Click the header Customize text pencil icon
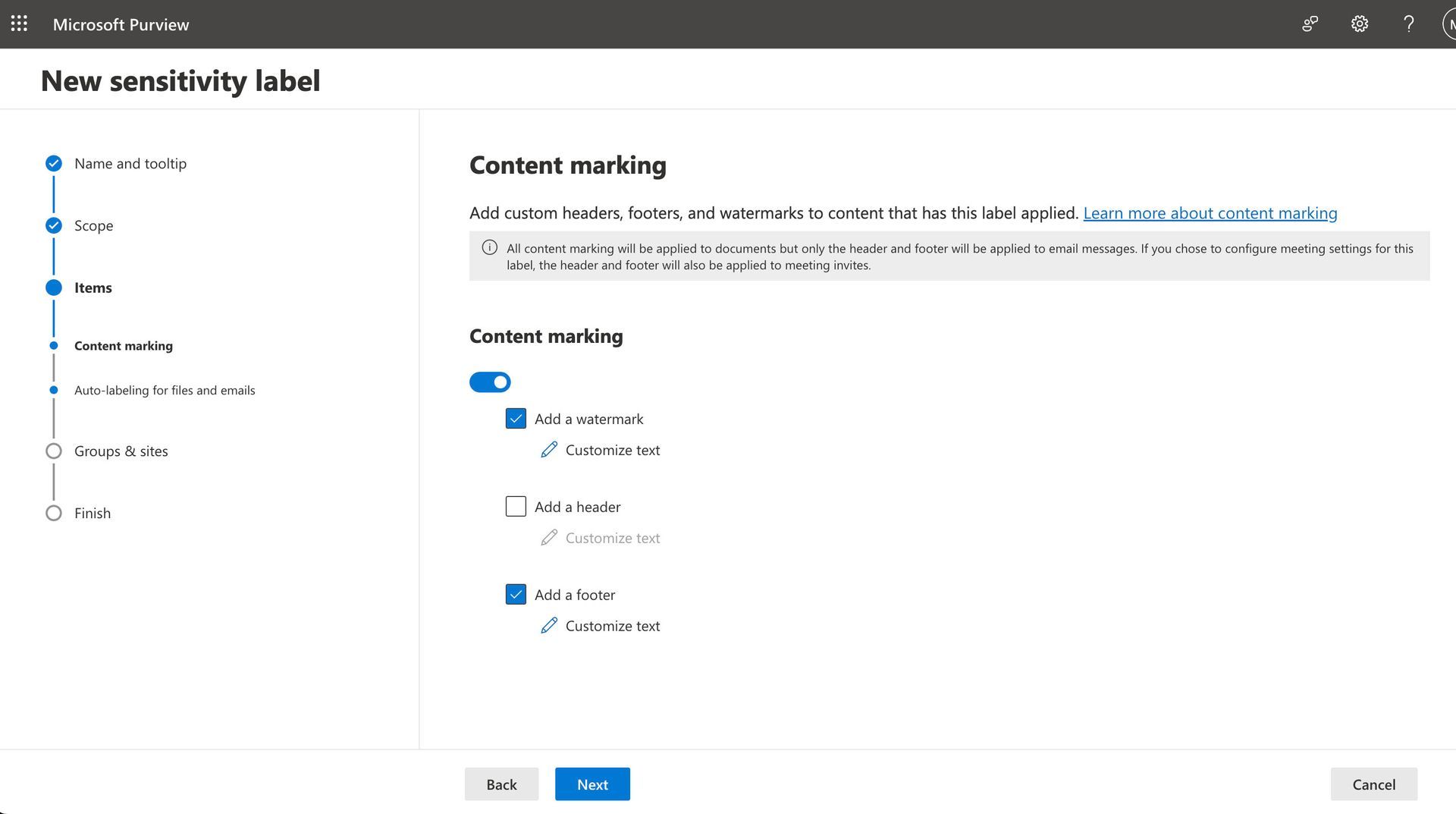 (x=549, y=538)
